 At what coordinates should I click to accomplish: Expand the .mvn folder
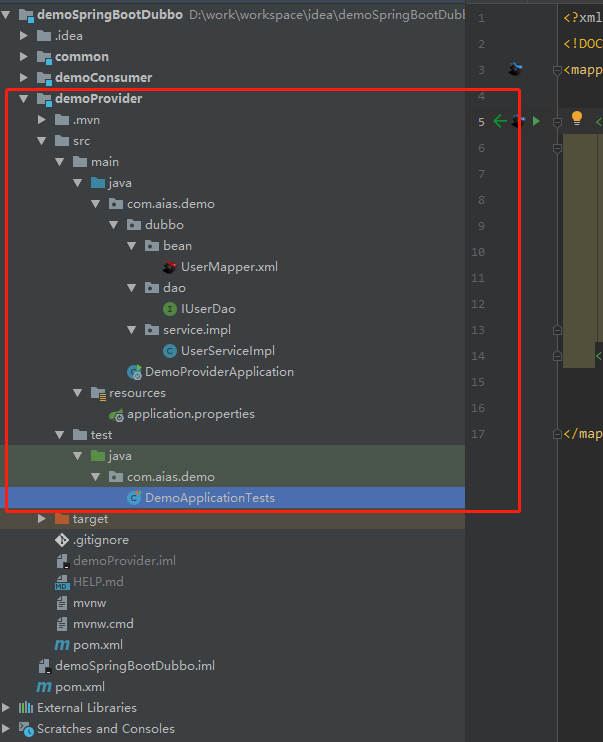coord(42,120)
